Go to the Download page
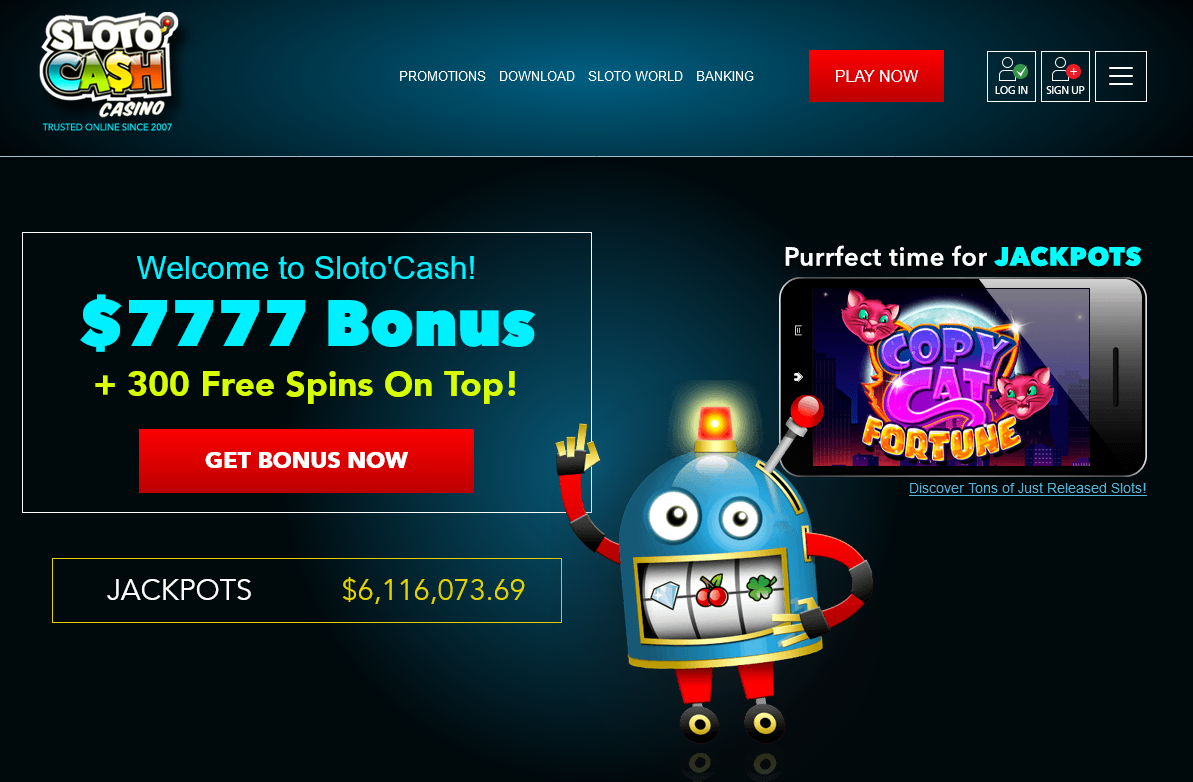 coord(536,76)
